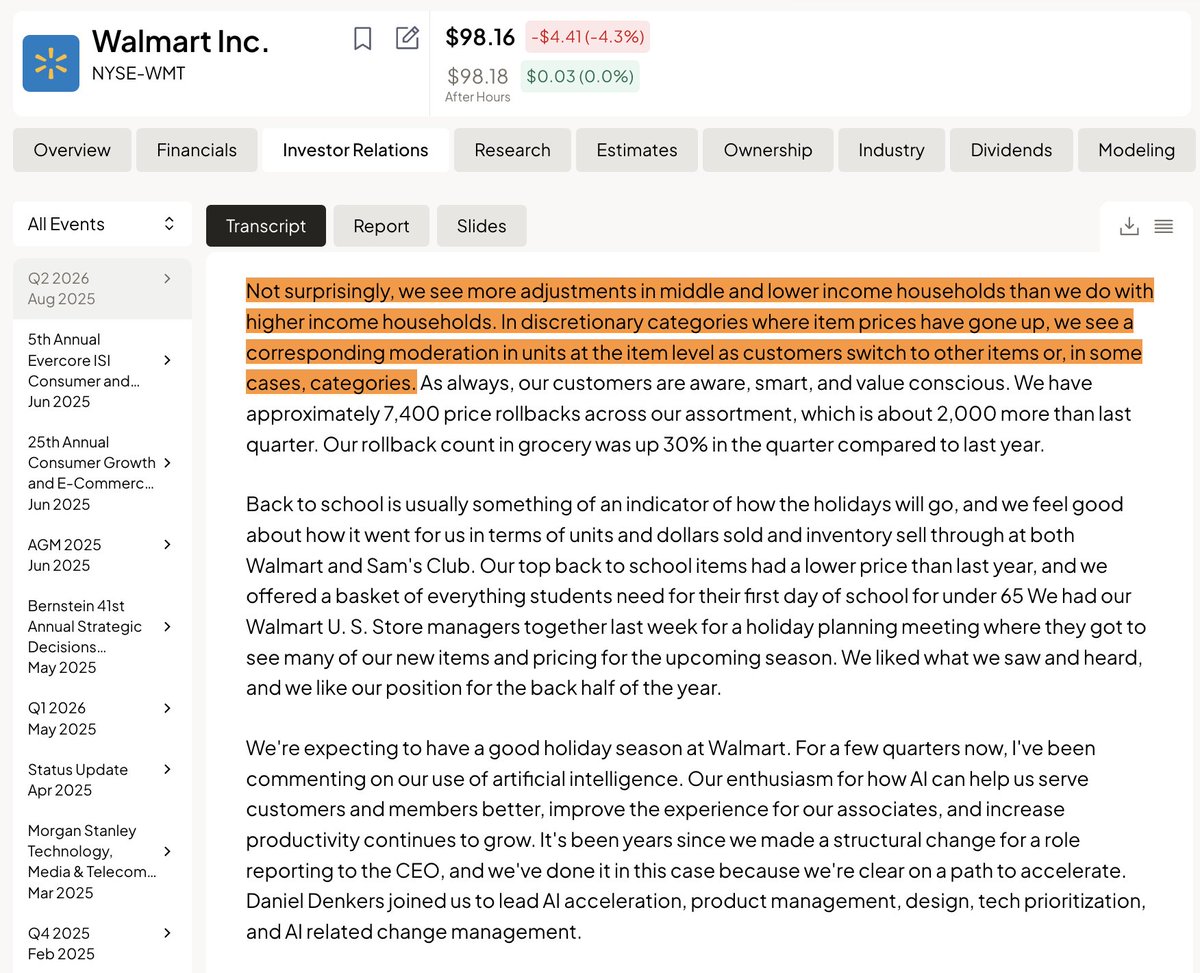Expand chevron for 5th Annual Evercore ISI event
Image resolution: width=1200 pixels, height=973 pixels.
tap(167, 360)
